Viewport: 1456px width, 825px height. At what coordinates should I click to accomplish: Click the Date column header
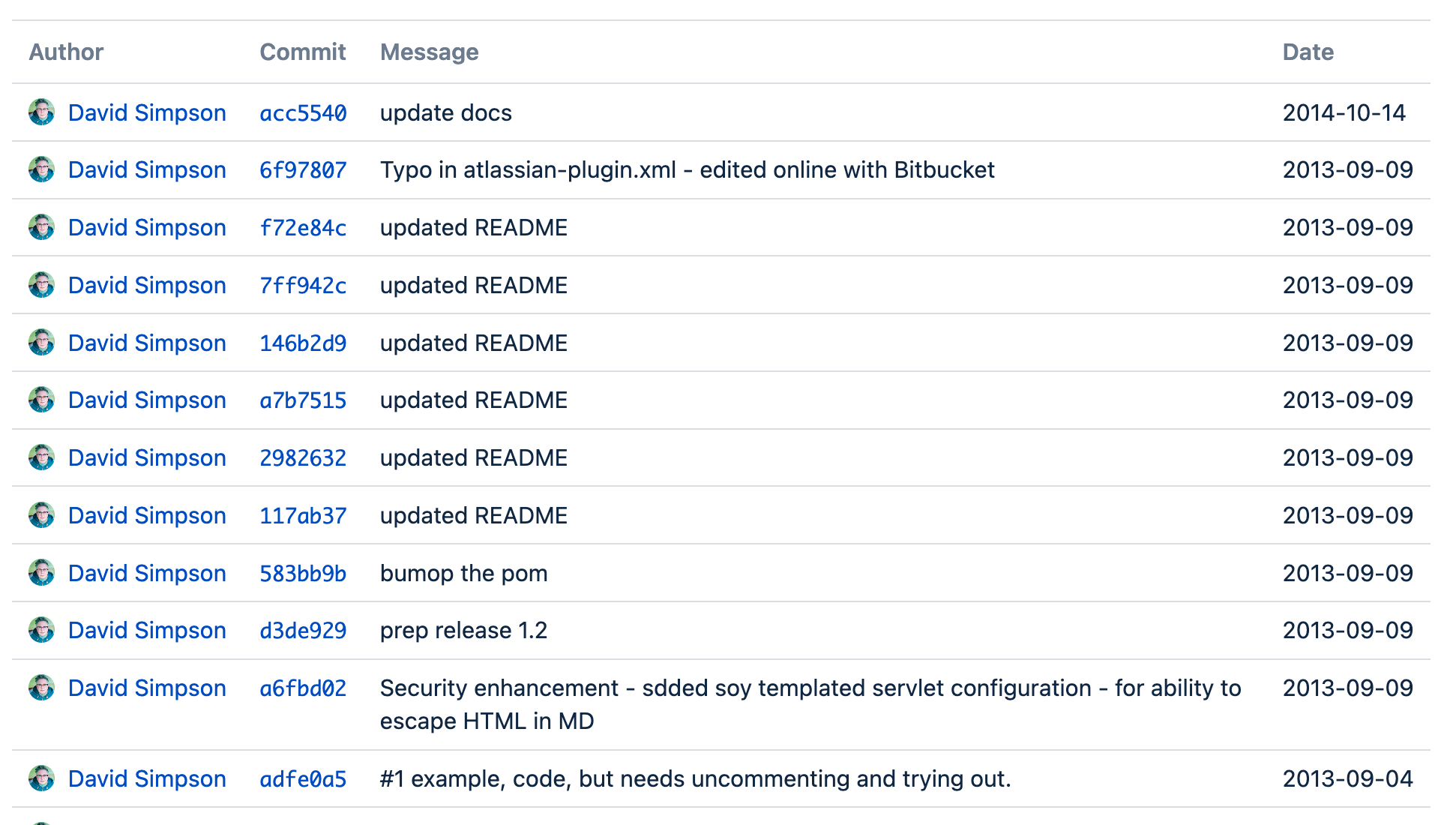[x=1308, y=52]
